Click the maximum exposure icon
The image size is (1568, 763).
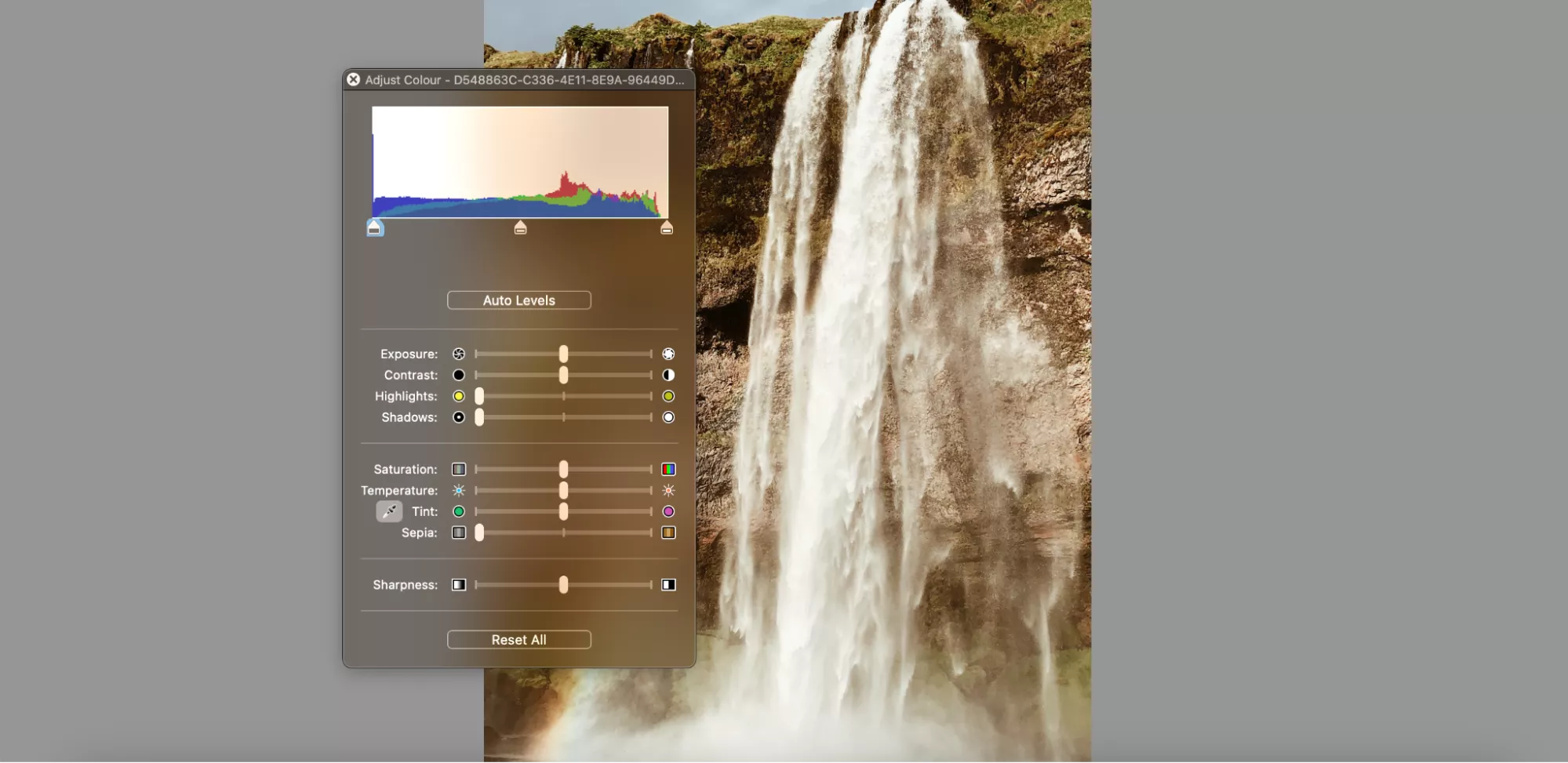(668, 354)
